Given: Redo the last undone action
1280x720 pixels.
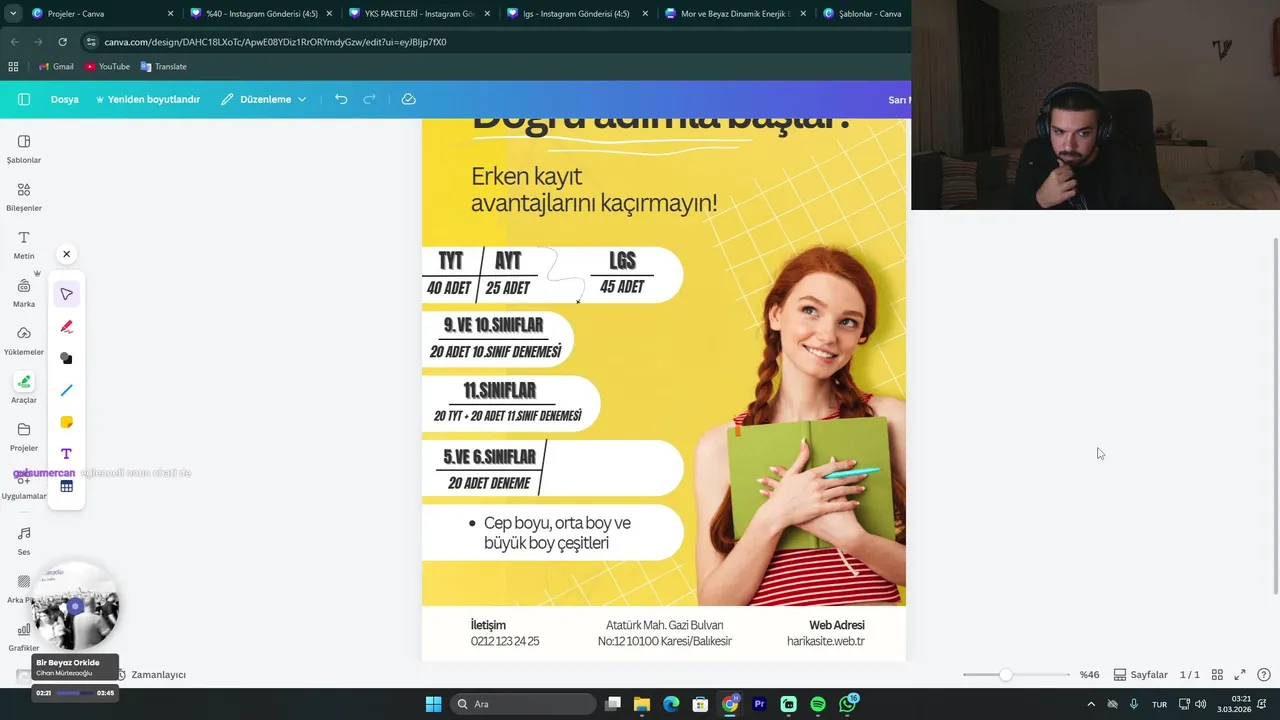Looking at the screenshot, I should [x=369, y=99].
